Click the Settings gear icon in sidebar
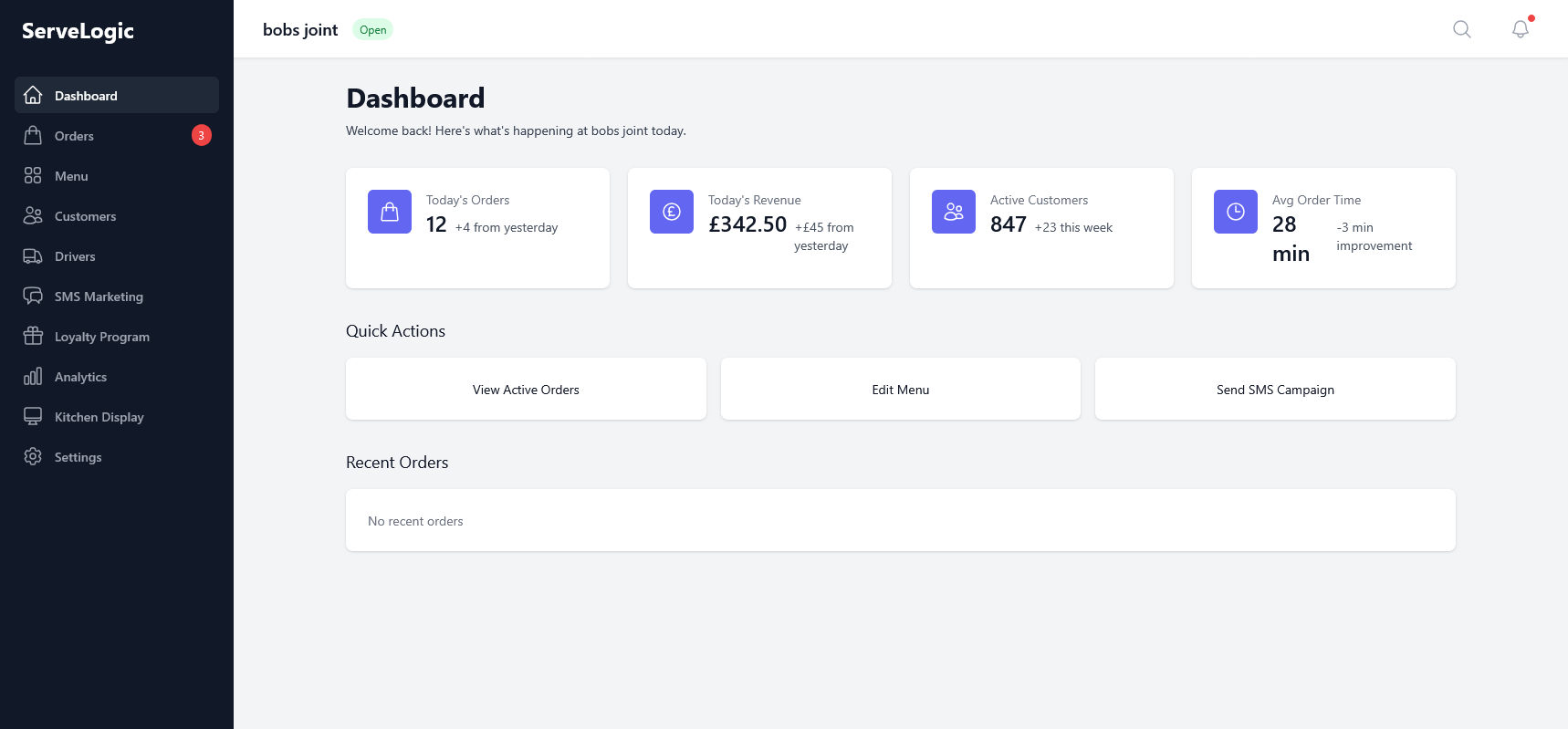This screenshot has width=1568, height=729. [33, 457]
